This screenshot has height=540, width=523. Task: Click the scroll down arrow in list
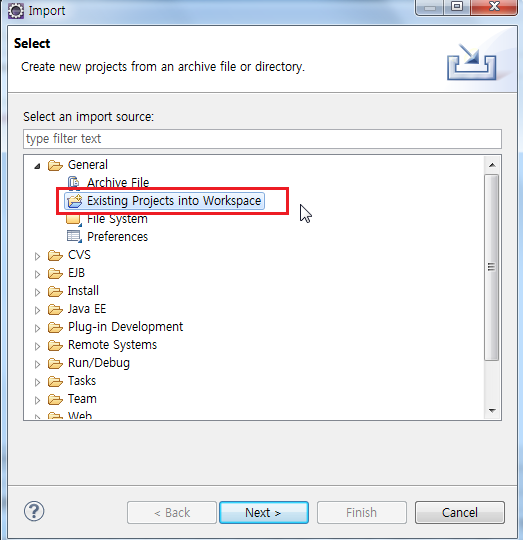(x=492, y=411)
